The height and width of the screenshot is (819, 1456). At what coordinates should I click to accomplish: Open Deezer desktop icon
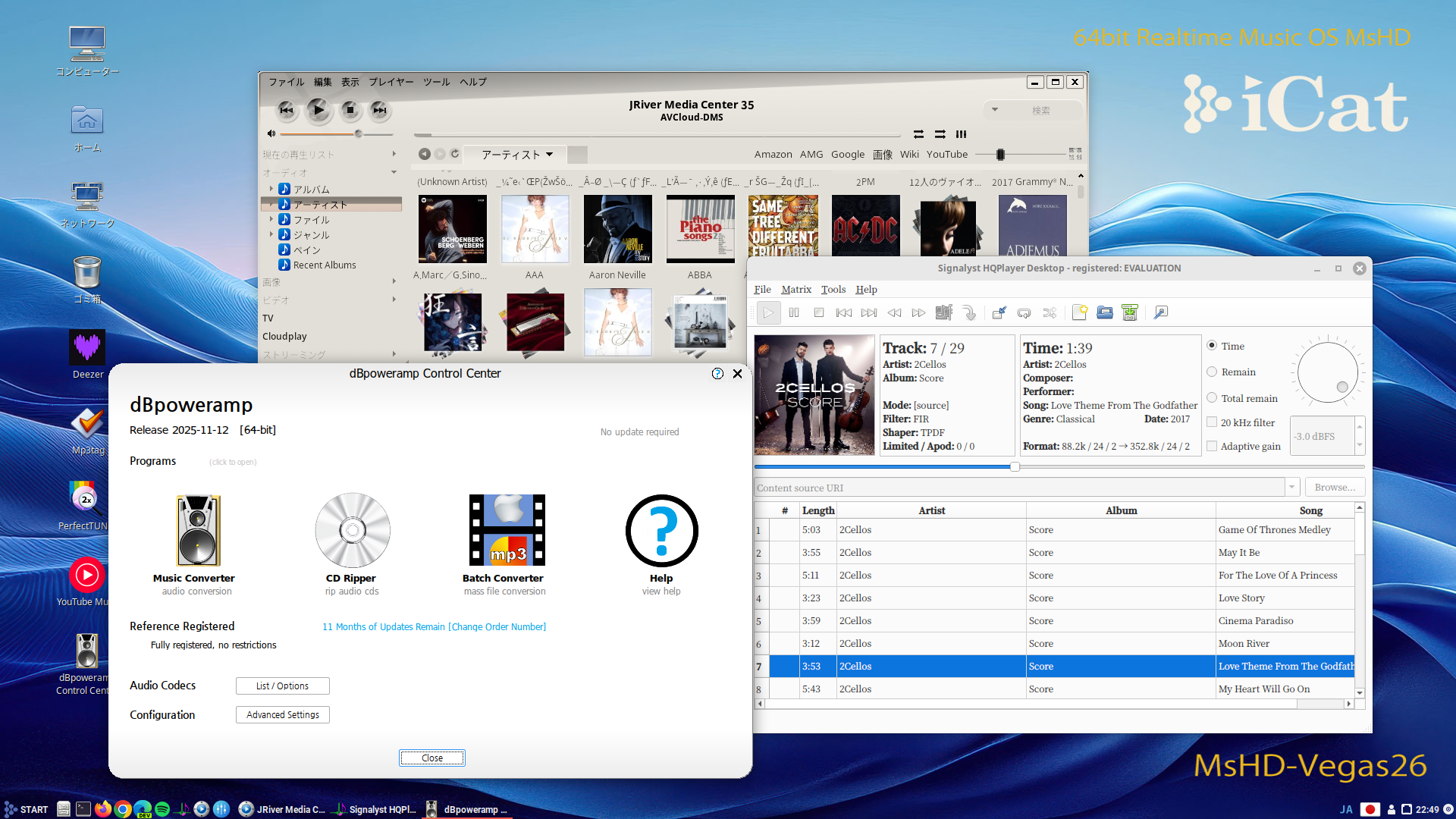[87, 349]
